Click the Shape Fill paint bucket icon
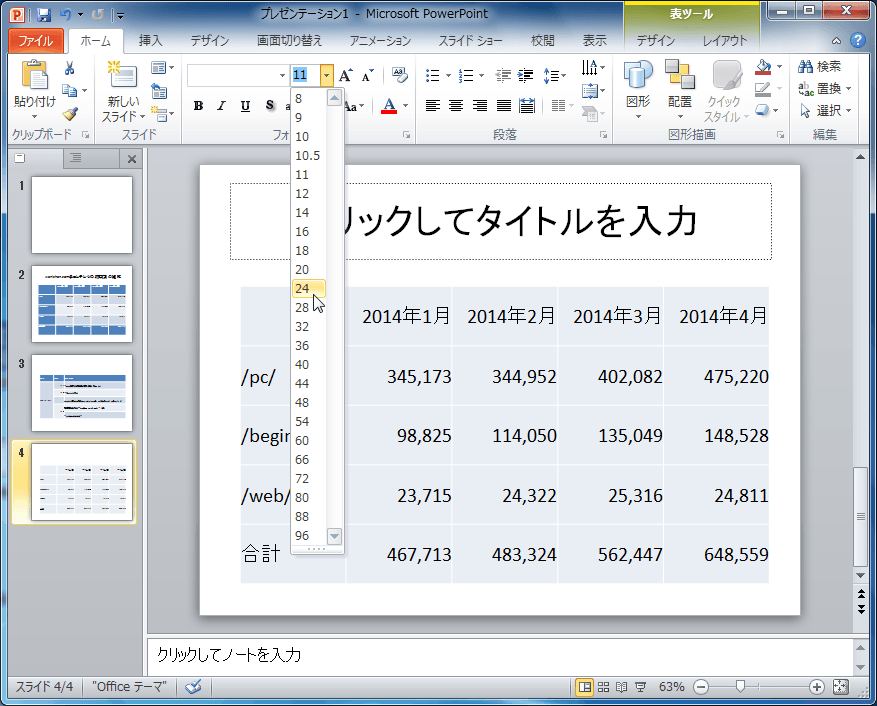The image size is (877, 706). click(x=763, y=67)
